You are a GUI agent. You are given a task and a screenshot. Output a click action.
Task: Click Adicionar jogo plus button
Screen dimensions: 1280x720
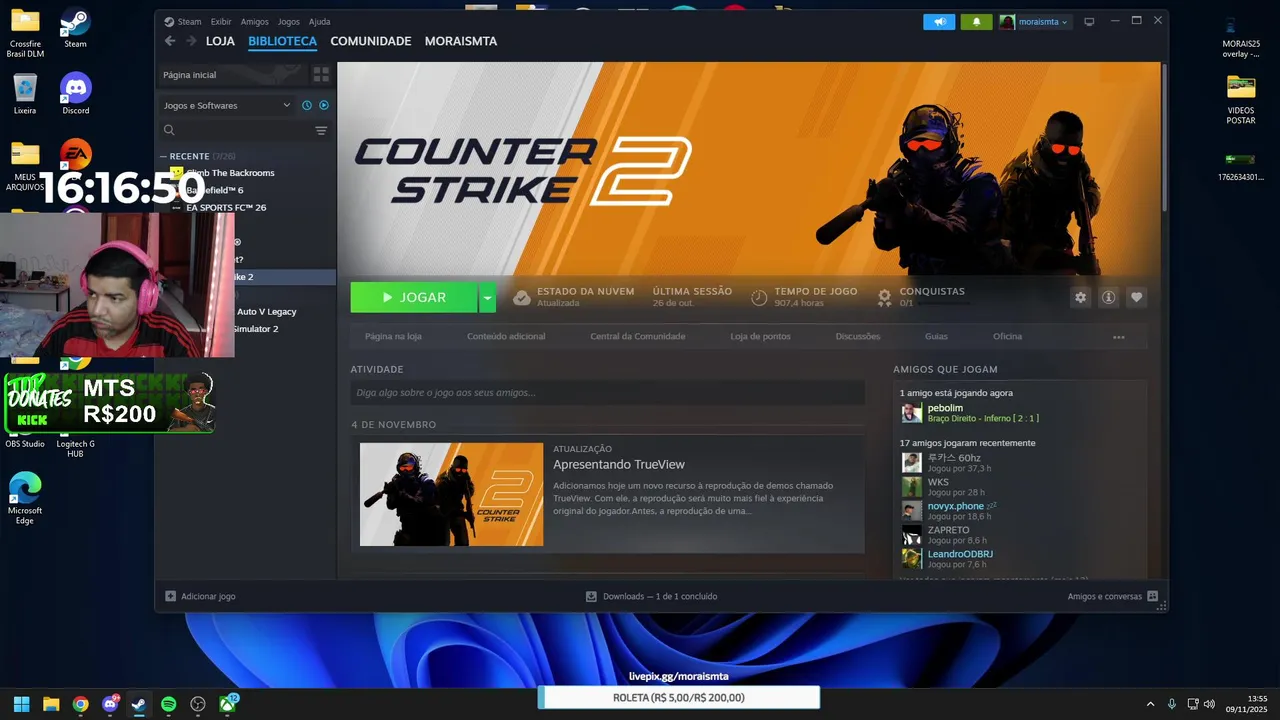coord(171,596)
